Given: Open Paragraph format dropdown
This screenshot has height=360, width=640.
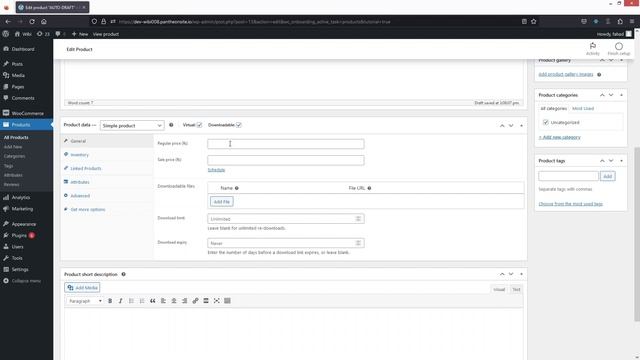Looking at the screenshot, I should coord(84,301).
